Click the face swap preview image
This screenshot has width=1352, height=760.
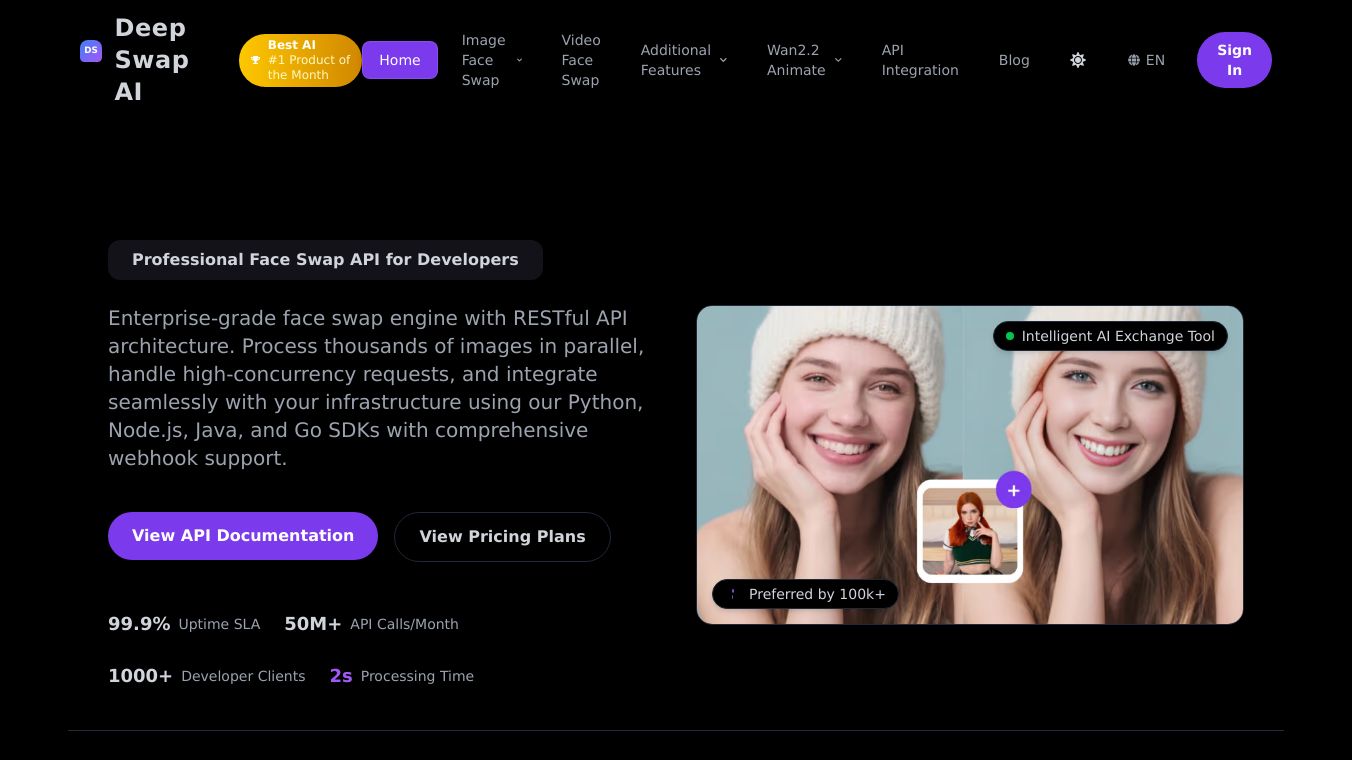pyautogui.click(x=970, y=465)
